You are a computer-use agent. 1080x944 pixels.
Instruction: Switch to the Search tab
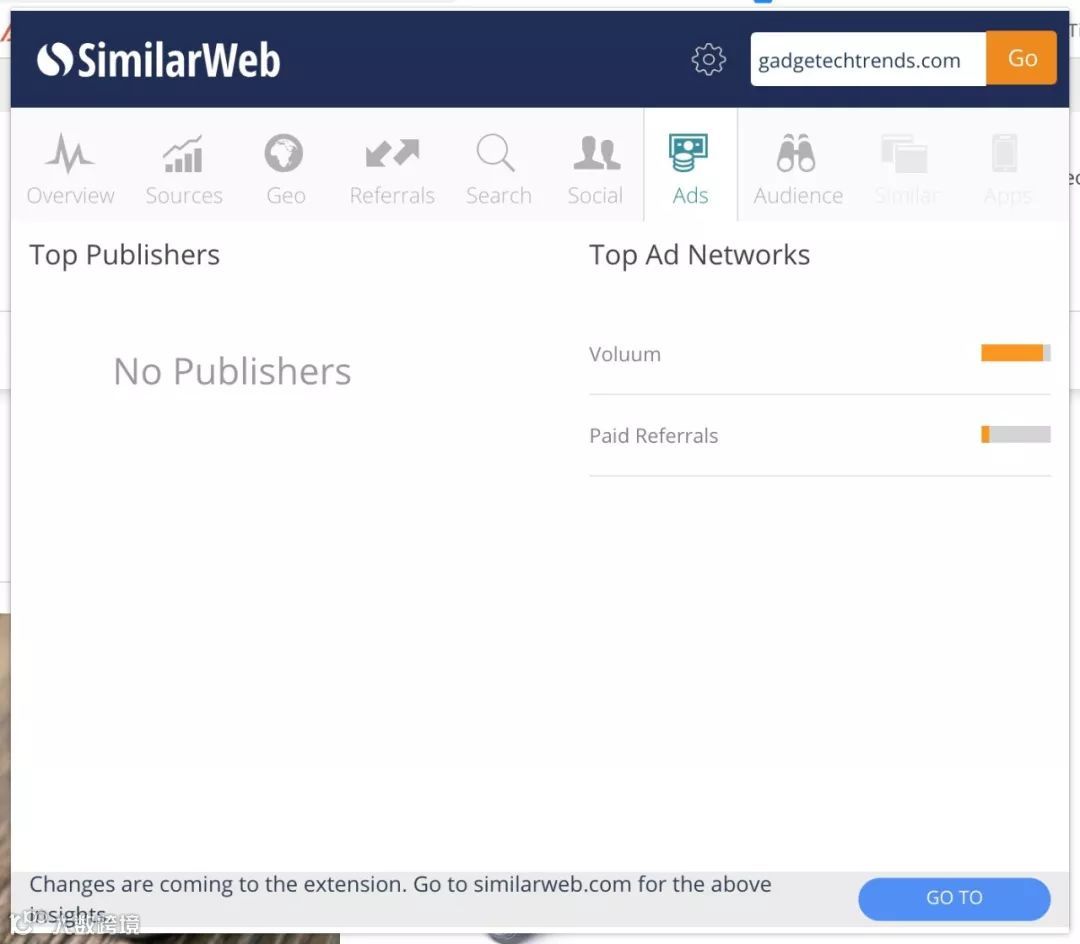(498, 169)
